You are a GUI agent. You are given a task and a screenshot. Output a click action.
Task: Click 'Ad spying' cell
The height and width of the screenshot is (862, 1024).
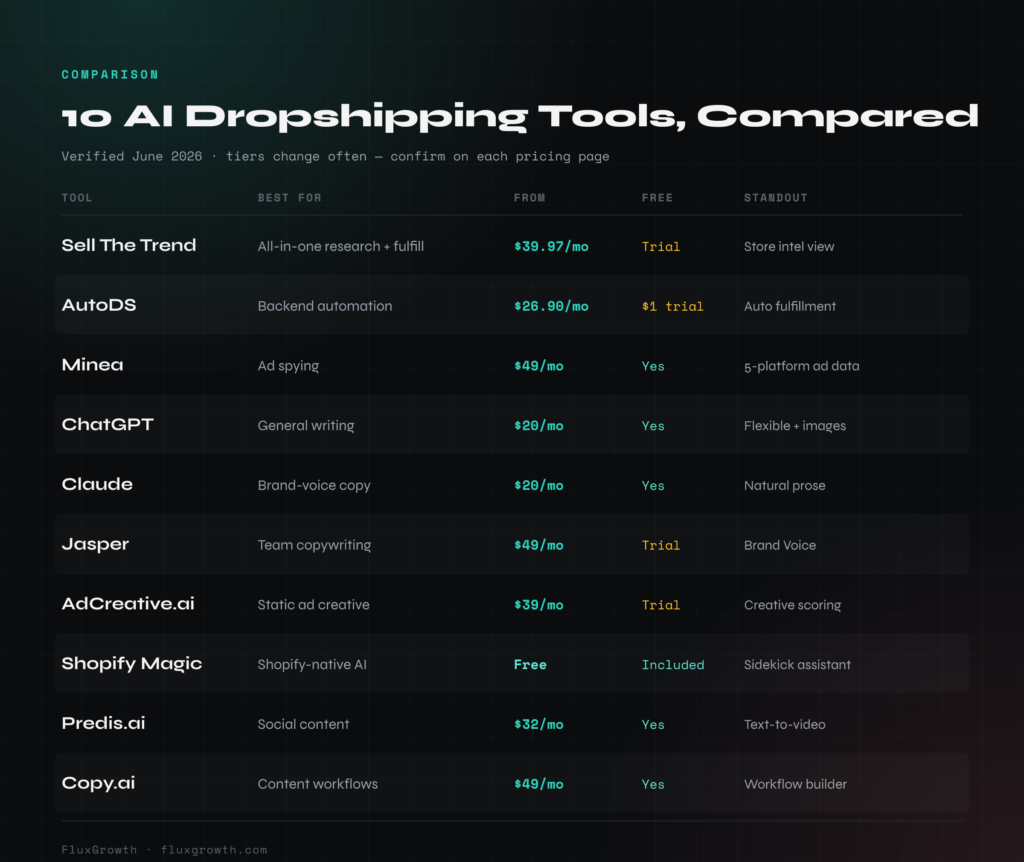(288, 366)
